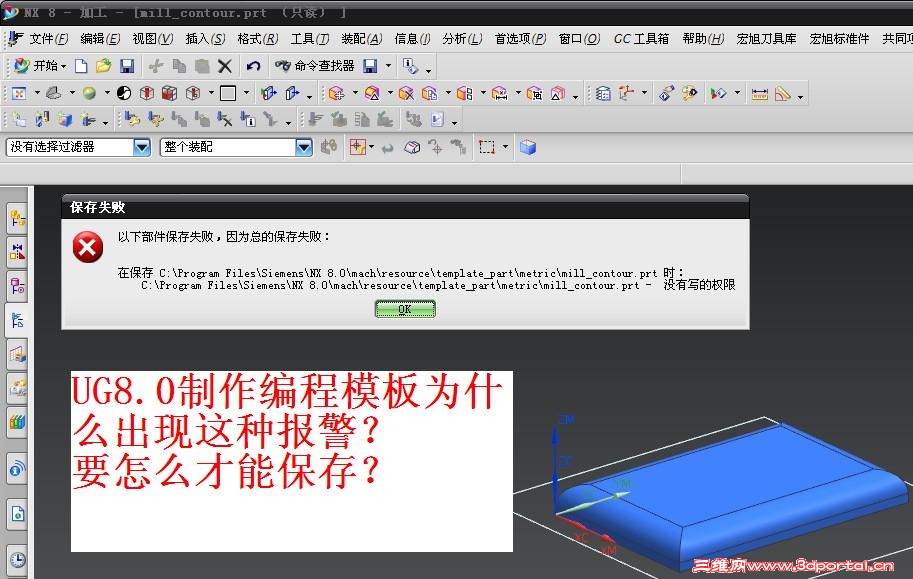
Task: Expand the arrow beside the second save icon
Action: click(x=388, y=66)
